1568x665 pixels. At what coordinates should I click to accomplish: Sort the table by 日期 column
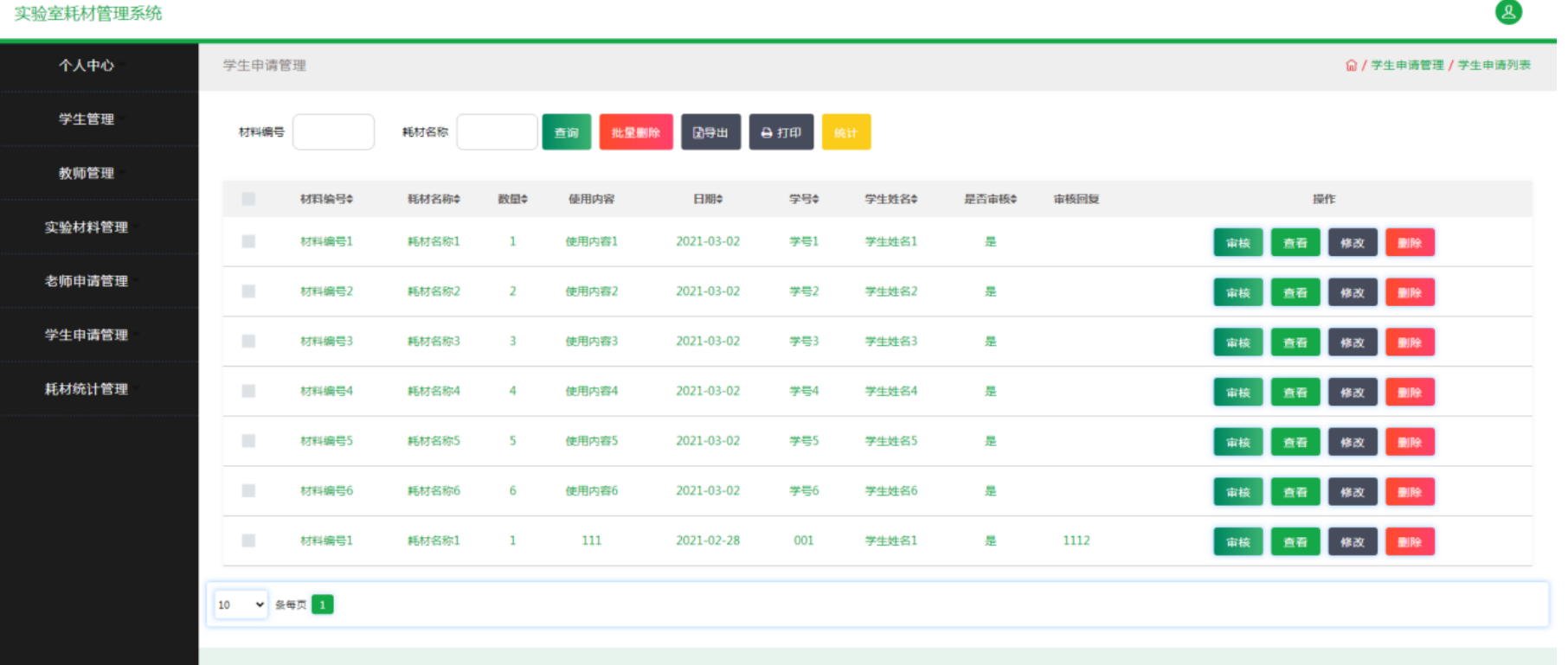coord(707,199)
